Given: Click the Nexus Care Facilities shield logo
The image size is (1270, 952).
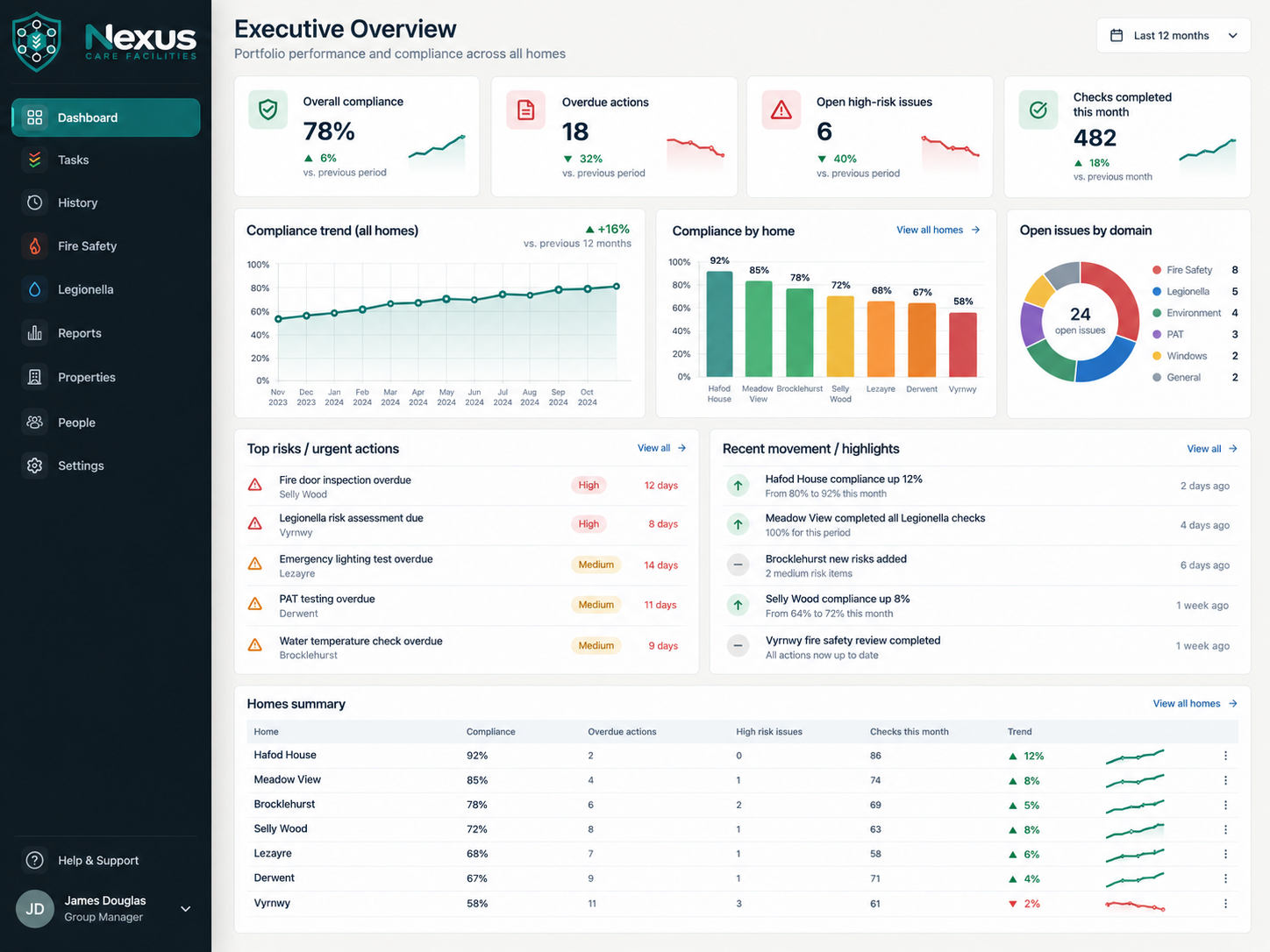Looking at the screenshot, I should [x=37, y=41].
